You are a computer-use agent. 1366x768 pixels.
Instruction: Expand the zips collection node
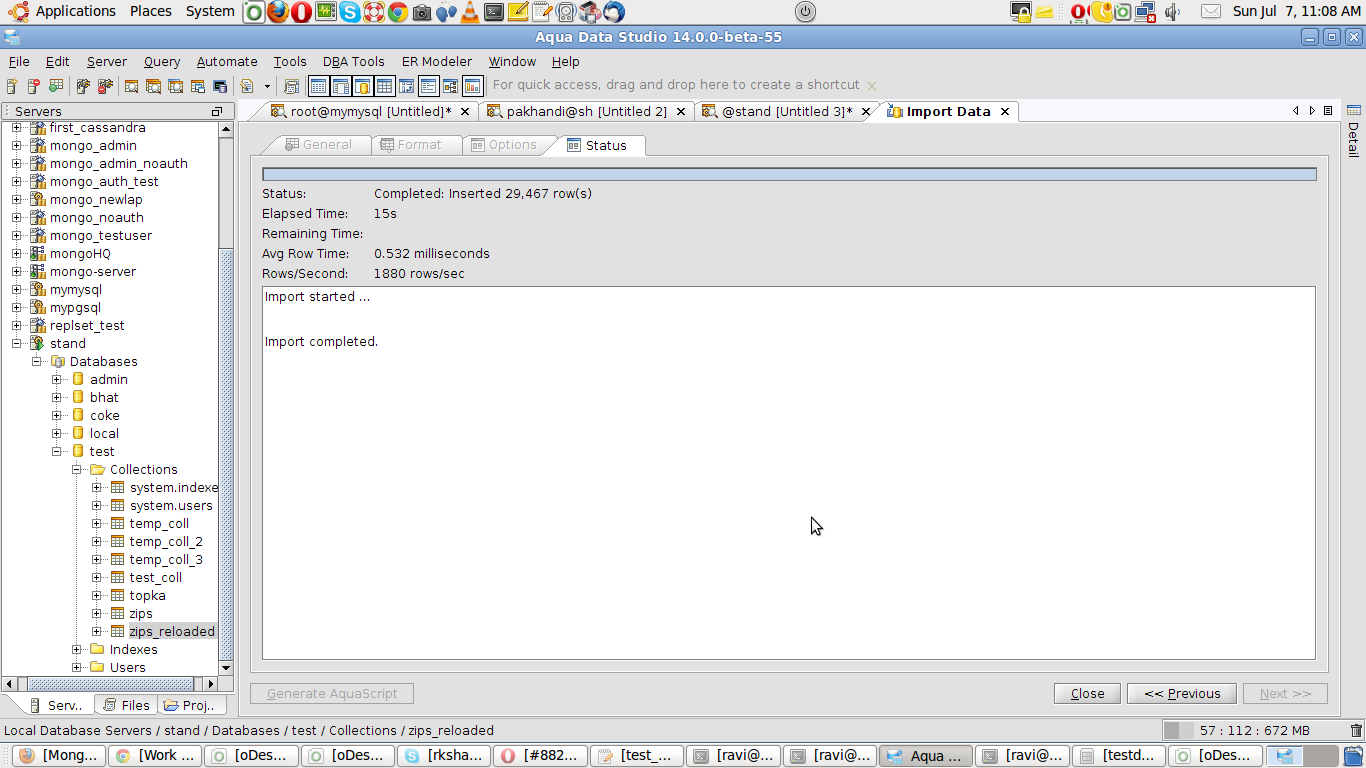point(96,613)
